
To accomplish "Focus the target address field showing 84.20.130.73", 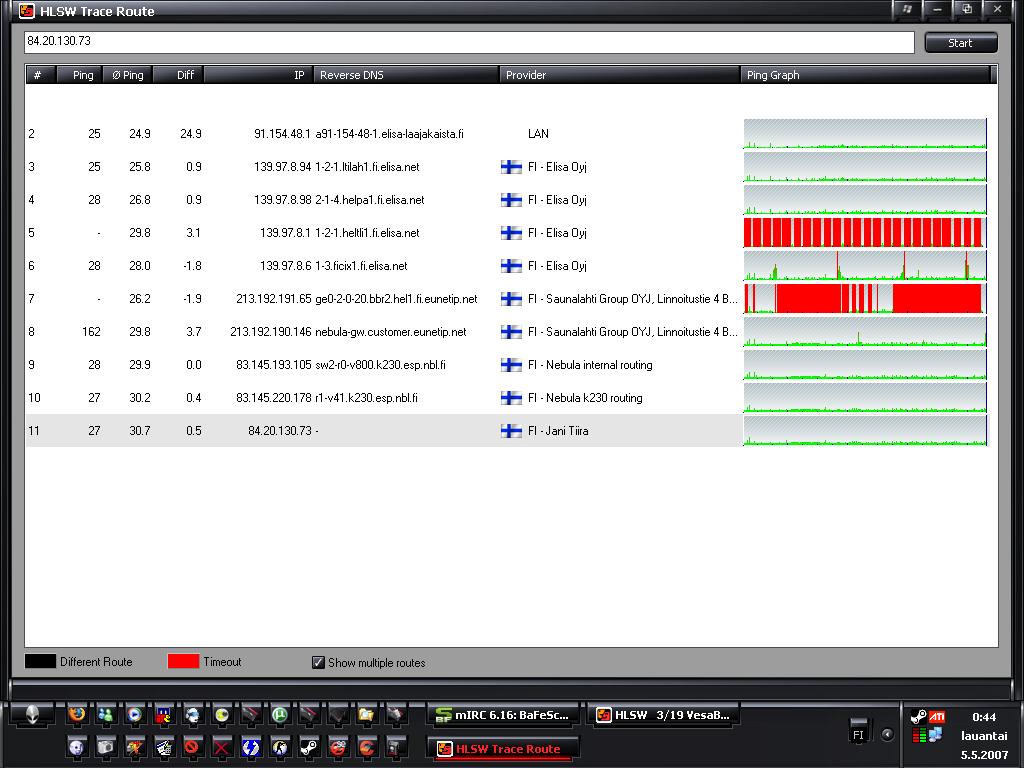I will coord(469,42).
